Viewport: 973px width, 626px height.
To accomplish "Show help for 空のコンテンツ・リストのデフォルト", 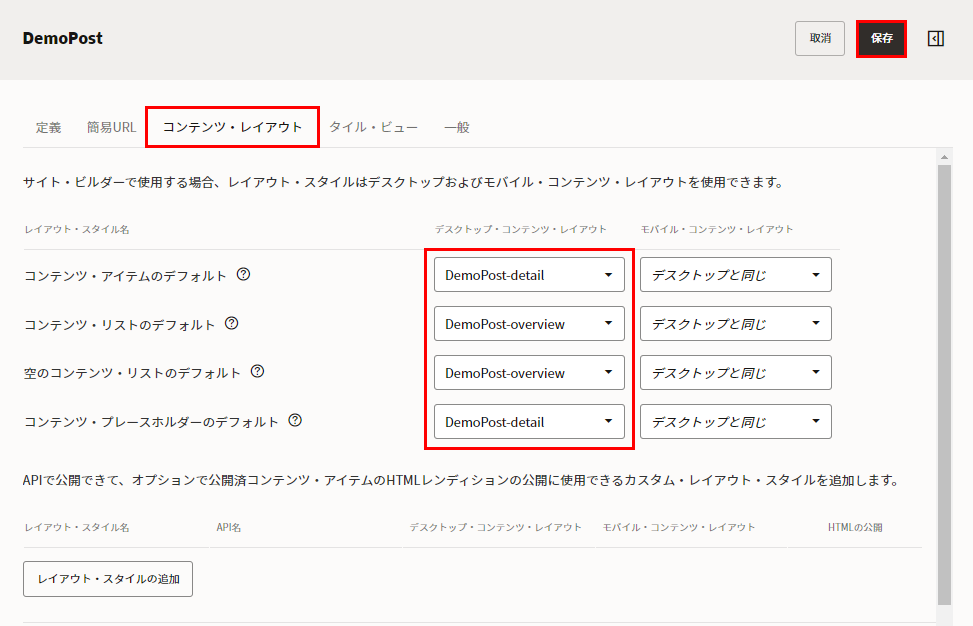I will [258, 372].
